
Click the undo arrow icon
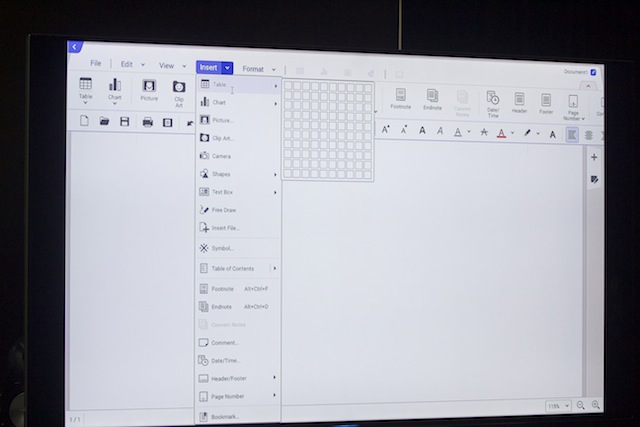click(190, 123)
